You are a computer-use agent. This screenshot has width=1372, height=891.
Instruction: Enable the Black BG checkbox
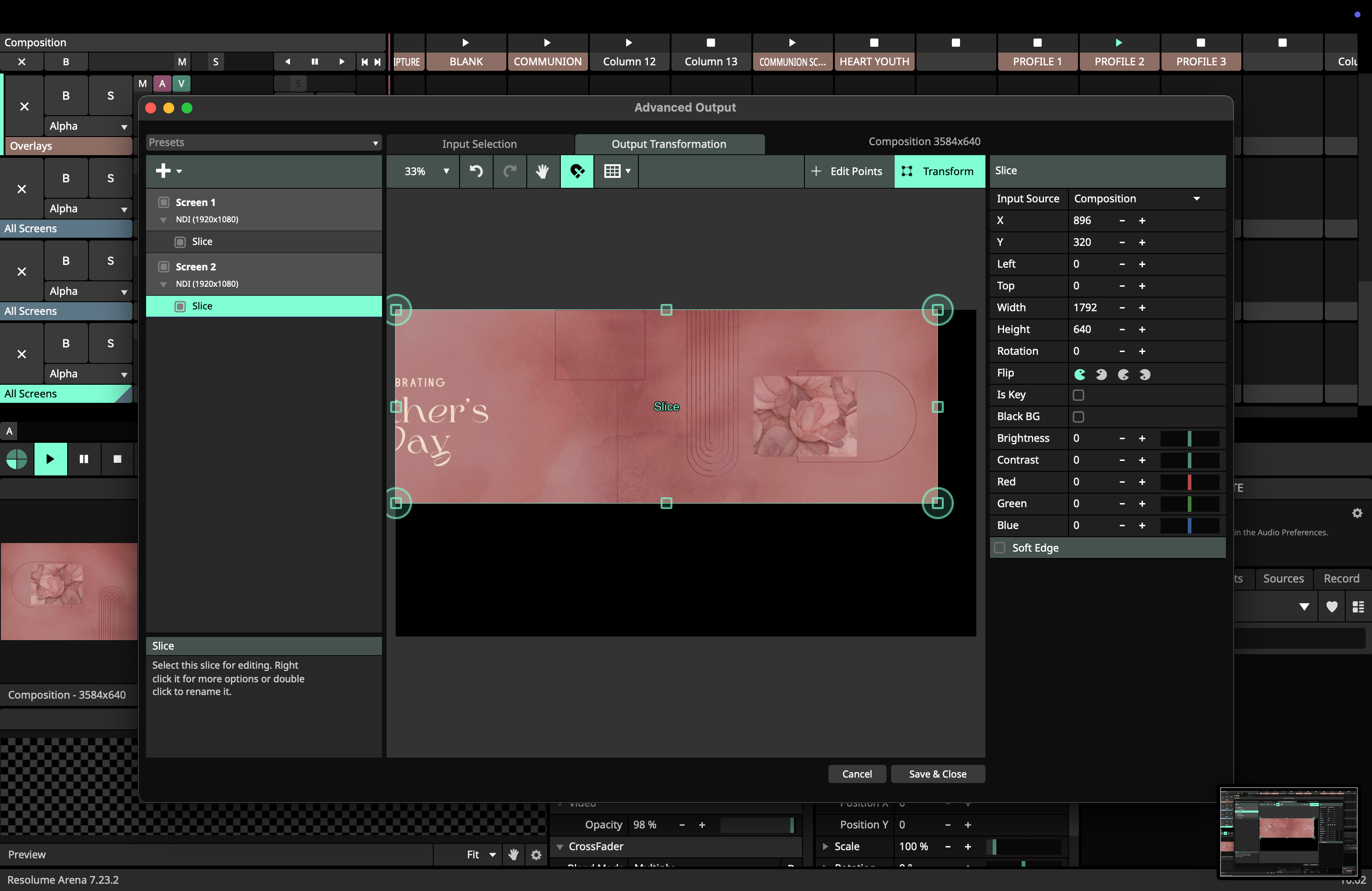coord(1078,416)
